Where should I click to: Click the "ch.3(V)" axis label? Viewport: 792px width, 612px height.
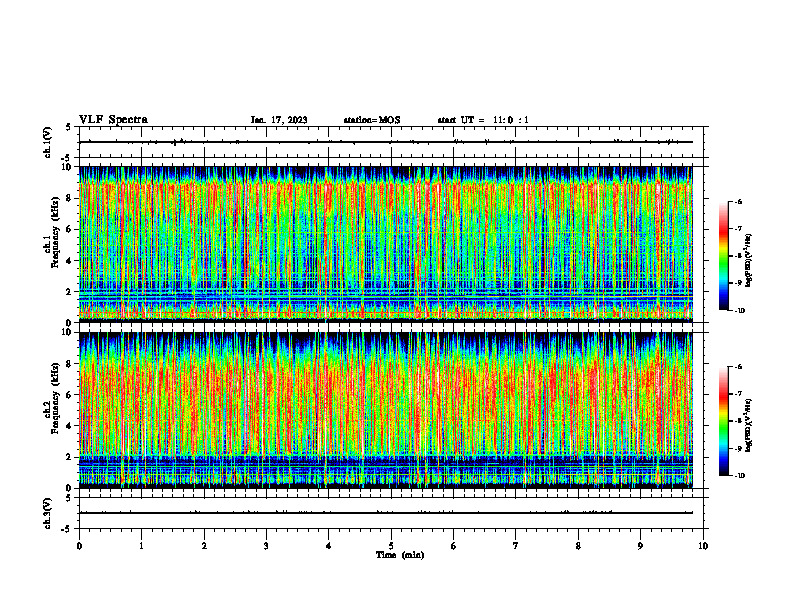47,513
